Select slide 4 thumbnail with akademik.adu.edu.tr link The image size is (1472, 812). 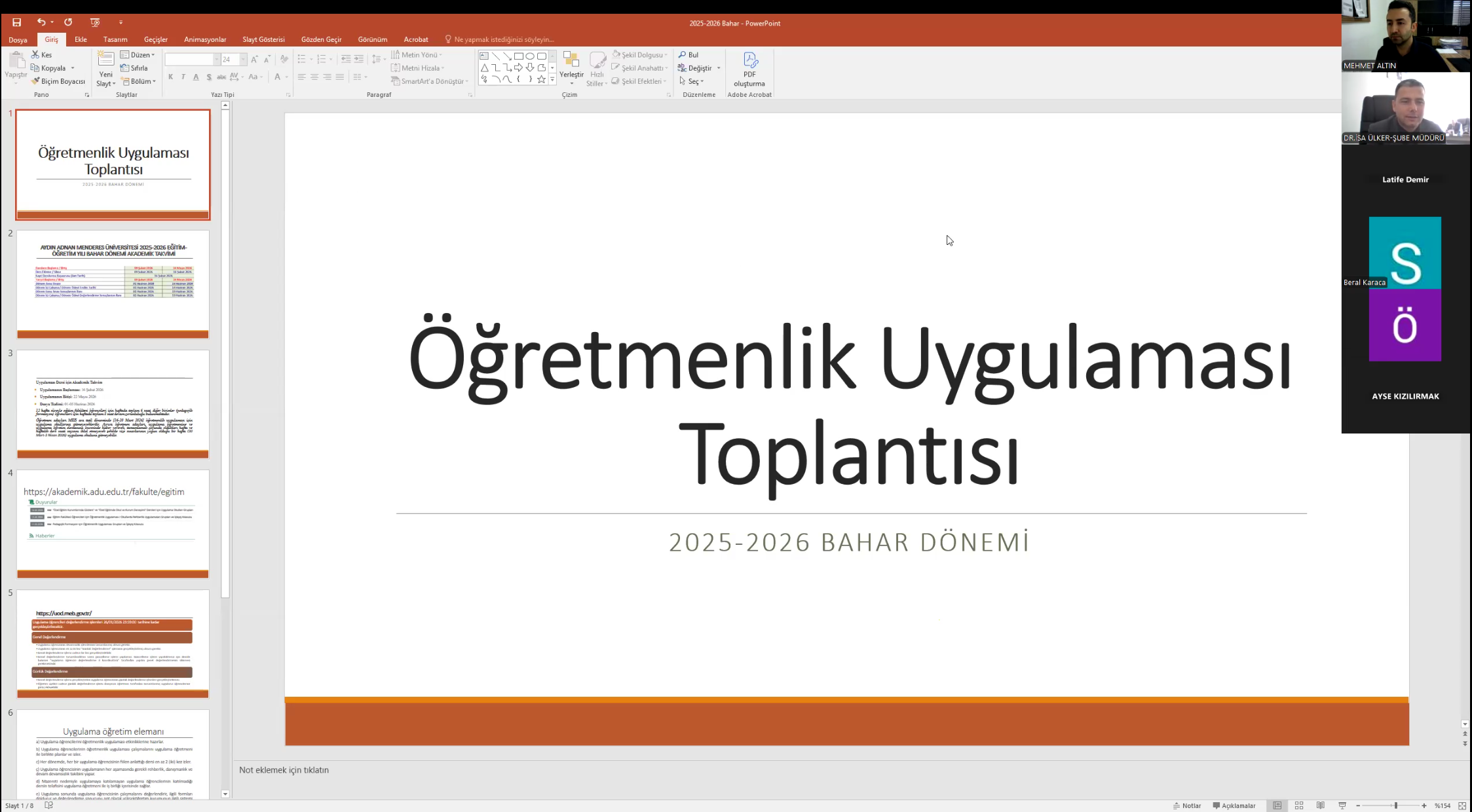113,523
